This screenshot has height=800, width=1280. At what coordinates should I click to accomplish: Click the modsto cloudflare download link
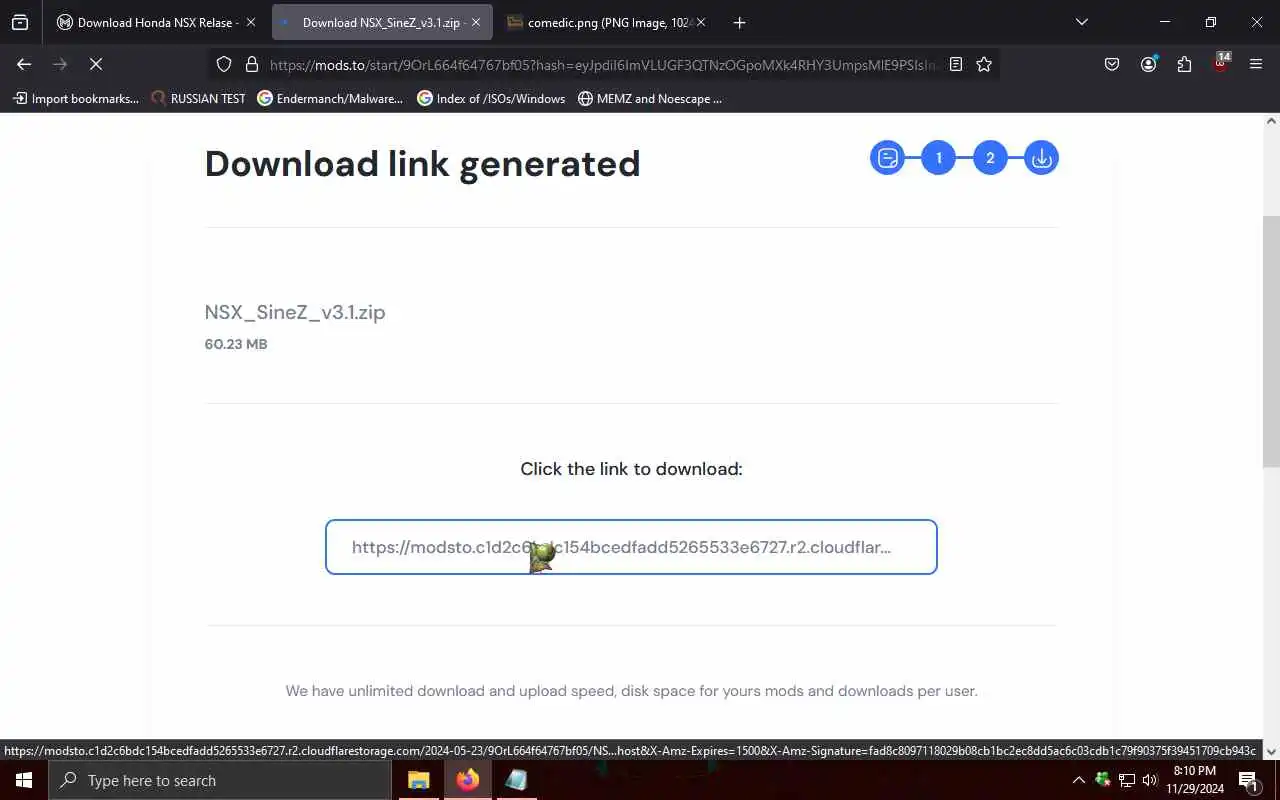[x=631, y=547]
